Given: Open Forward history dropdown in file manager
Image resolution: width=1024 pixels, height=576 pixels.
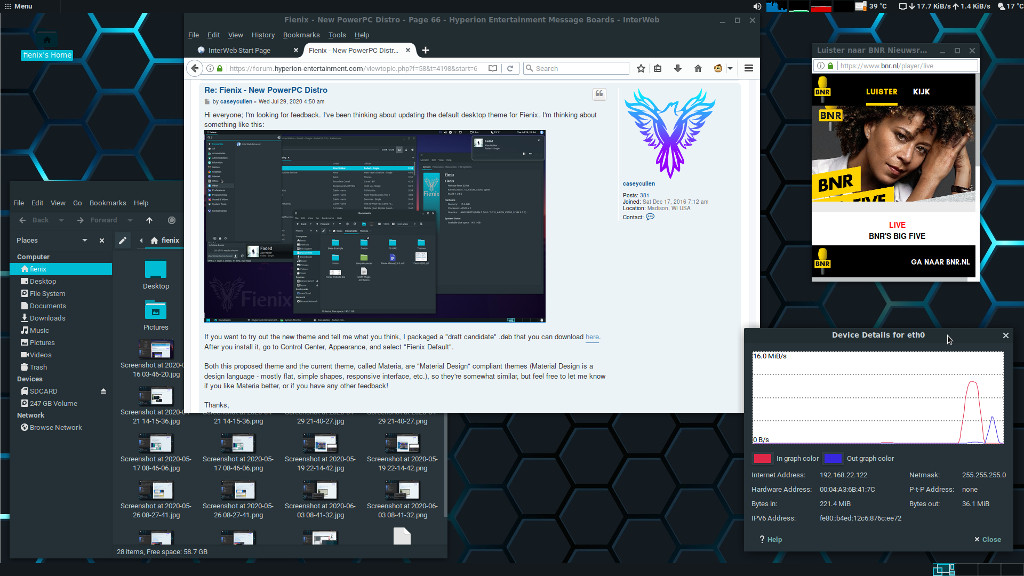Looking at the screenshot, I should 130,221.
